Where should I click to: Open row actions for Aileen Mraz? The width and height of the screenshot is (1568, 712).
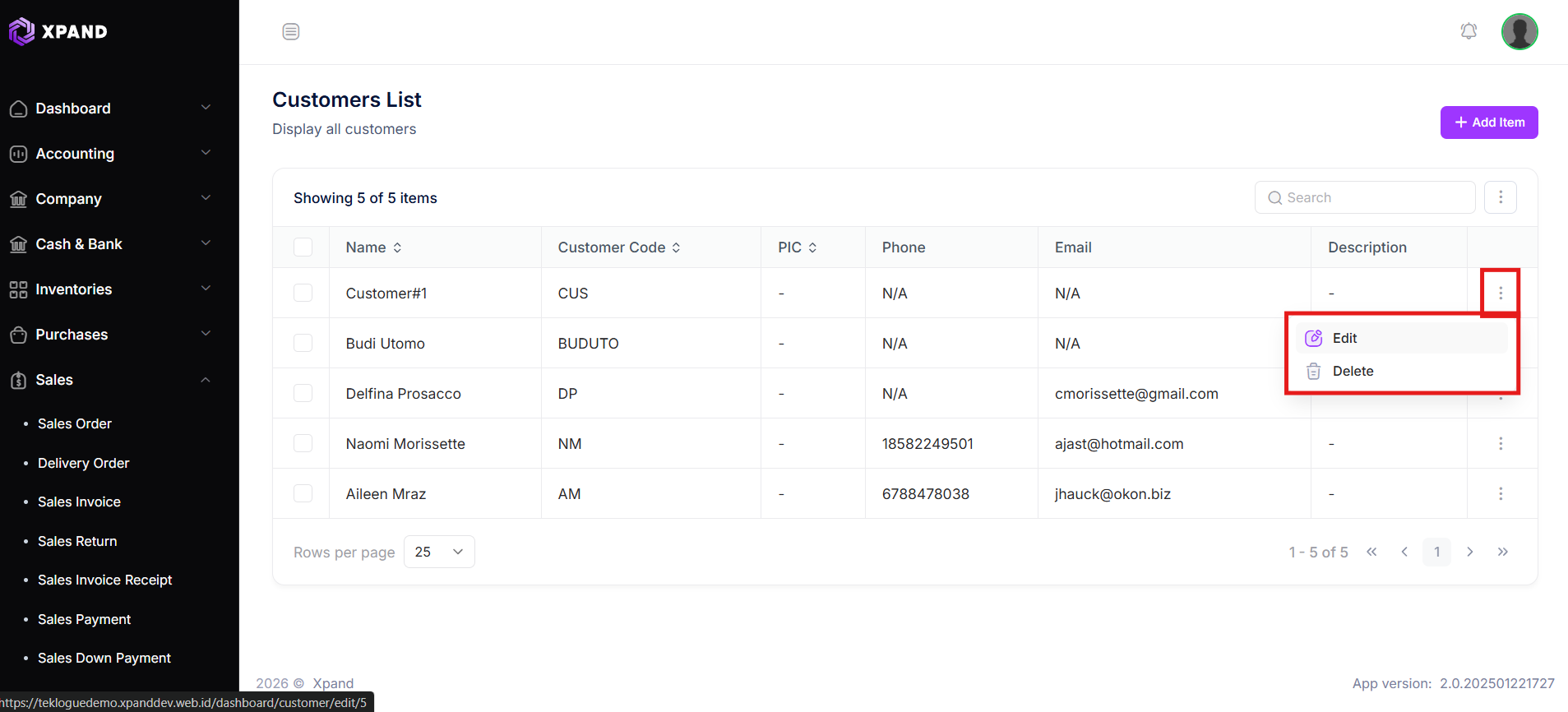point(1501,493)
